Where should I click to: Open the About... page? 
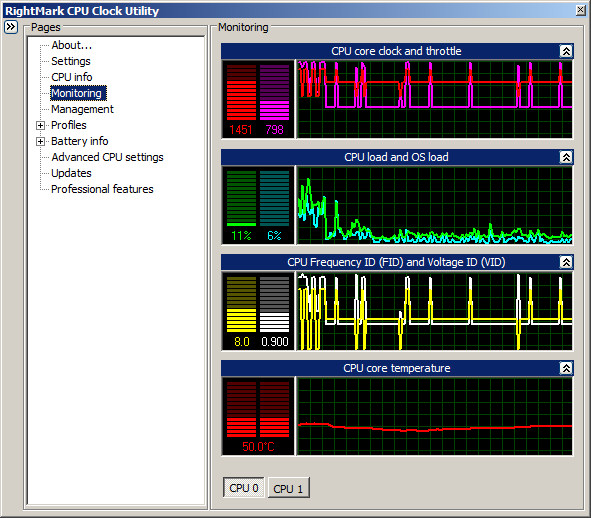click(72, 45)
